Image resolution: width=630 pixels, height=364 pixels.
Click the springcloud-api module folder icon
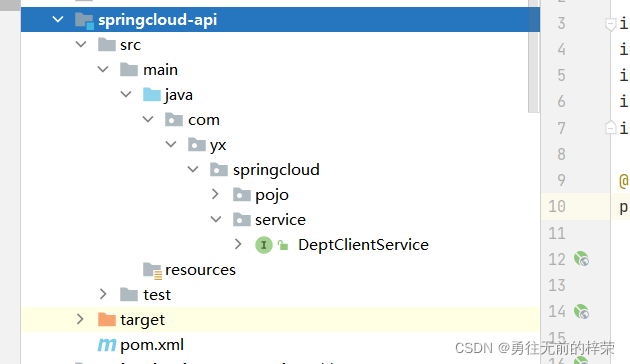(84, 20)
